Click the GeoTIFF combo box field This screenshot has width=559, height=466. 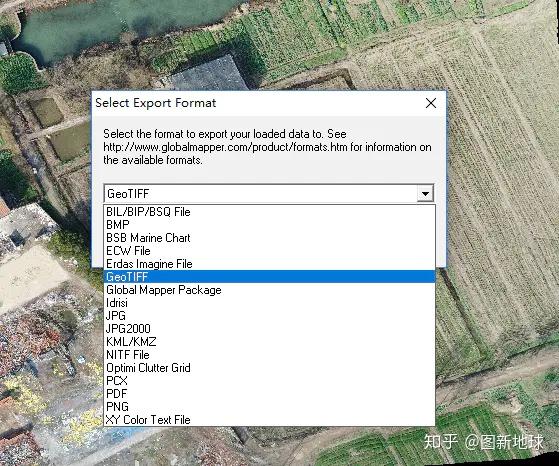tap(269, 194)
